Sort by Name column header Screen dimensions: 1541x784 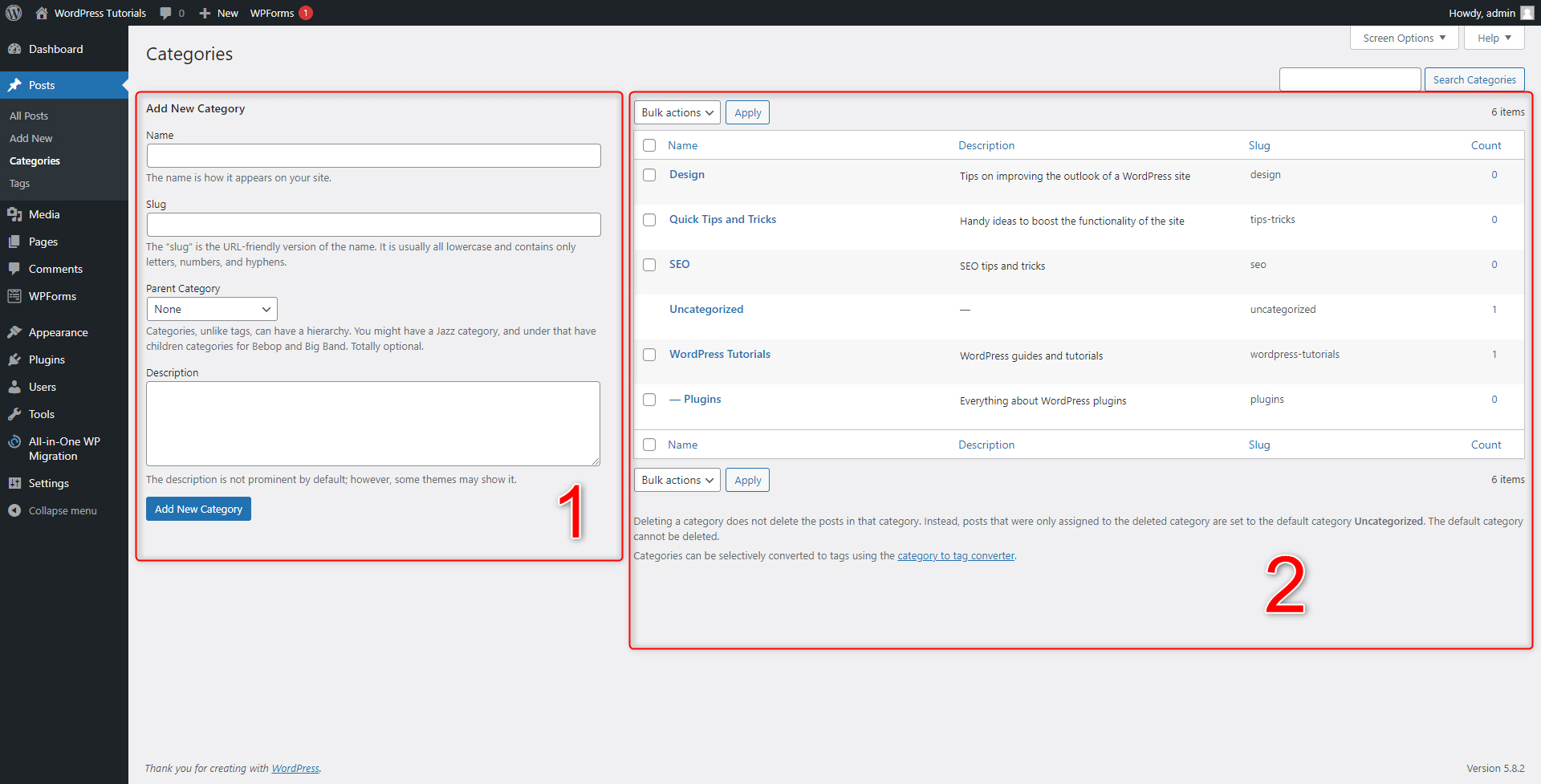682,145
